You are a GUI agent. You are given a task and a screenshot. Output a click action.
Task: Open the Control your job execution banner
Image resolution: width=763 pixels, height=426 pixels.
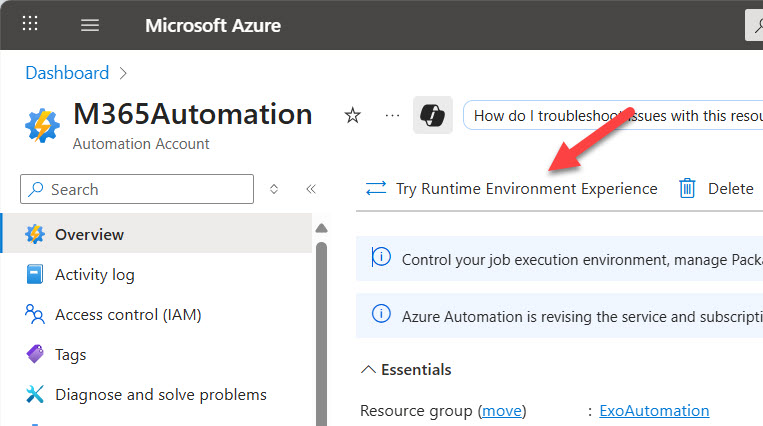[x=560, y=259]
